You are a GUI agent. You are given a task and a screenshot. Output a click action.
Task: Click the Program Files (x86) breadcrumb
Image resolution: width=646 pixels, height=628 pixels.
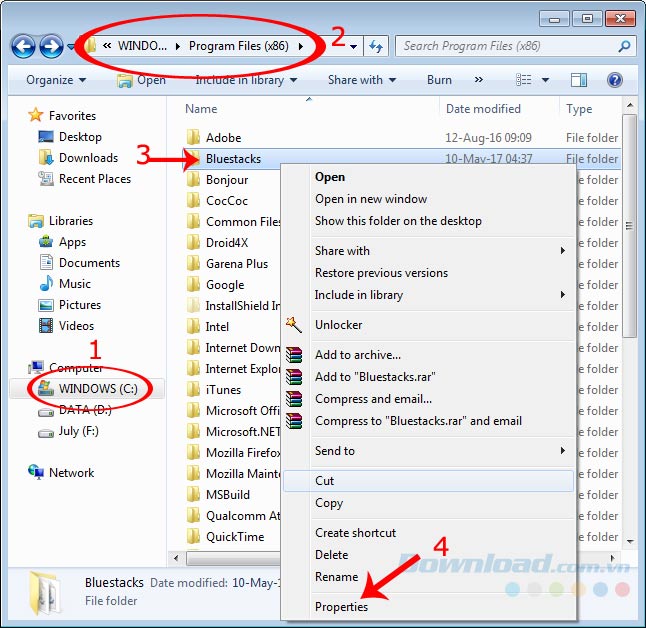tap(239, 46)
